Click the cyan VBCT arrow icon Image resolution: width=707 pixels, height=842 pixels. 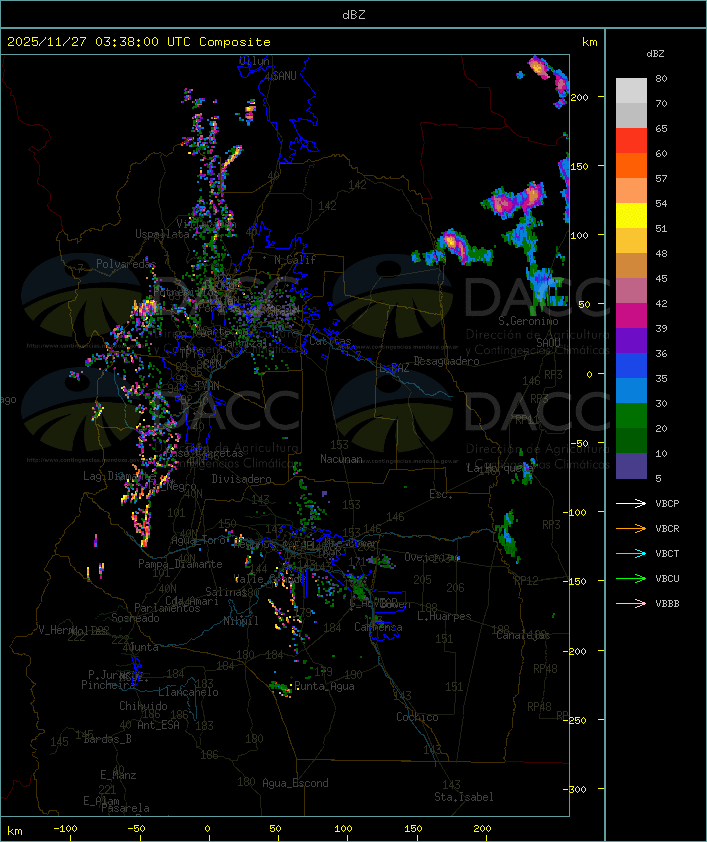[x=631, y=553]
